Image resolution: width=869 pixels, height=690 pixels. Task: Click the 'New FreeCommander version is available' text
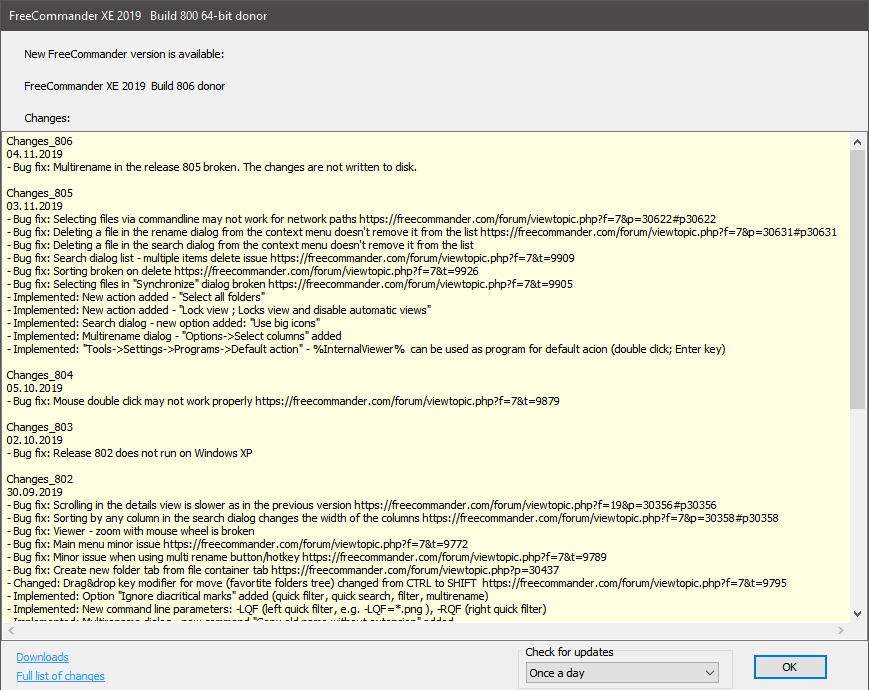coord(124,54)
